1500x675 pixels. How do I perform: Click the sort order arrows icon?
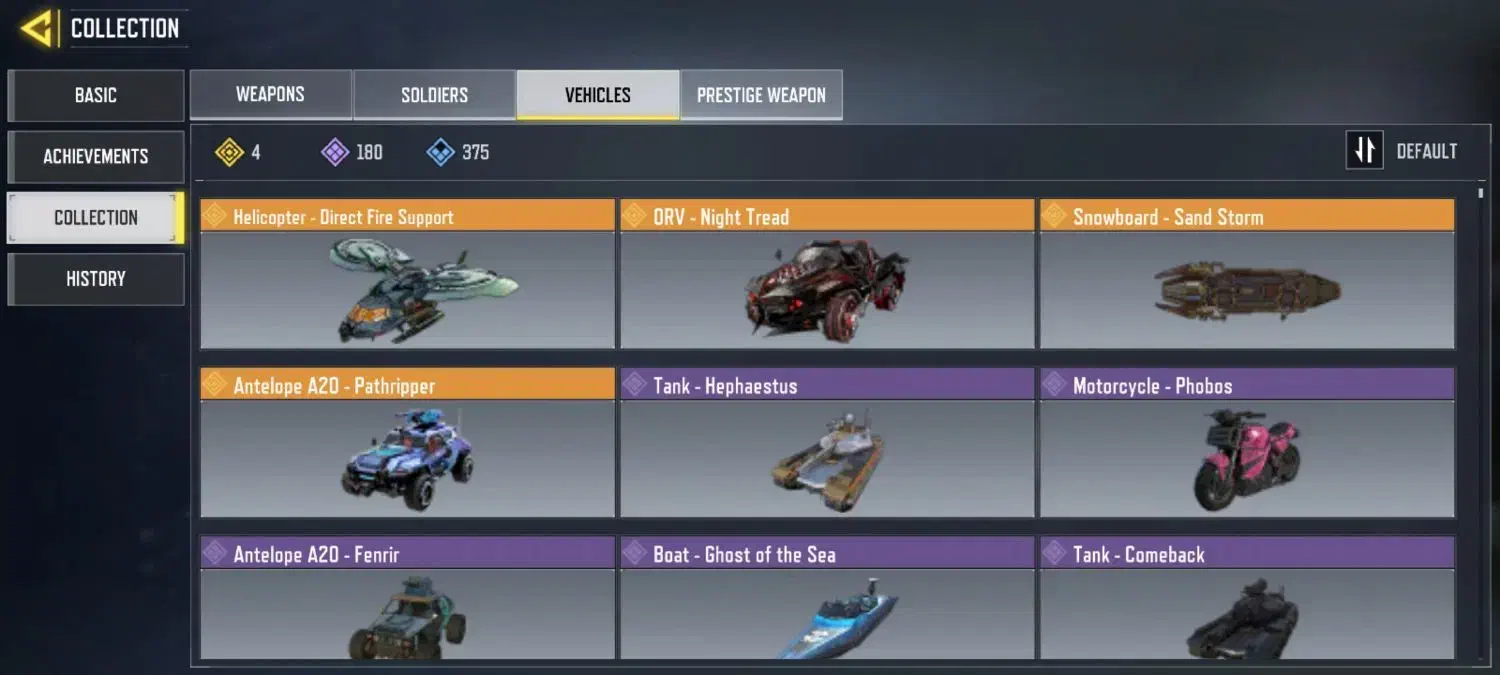[1364, 151]
